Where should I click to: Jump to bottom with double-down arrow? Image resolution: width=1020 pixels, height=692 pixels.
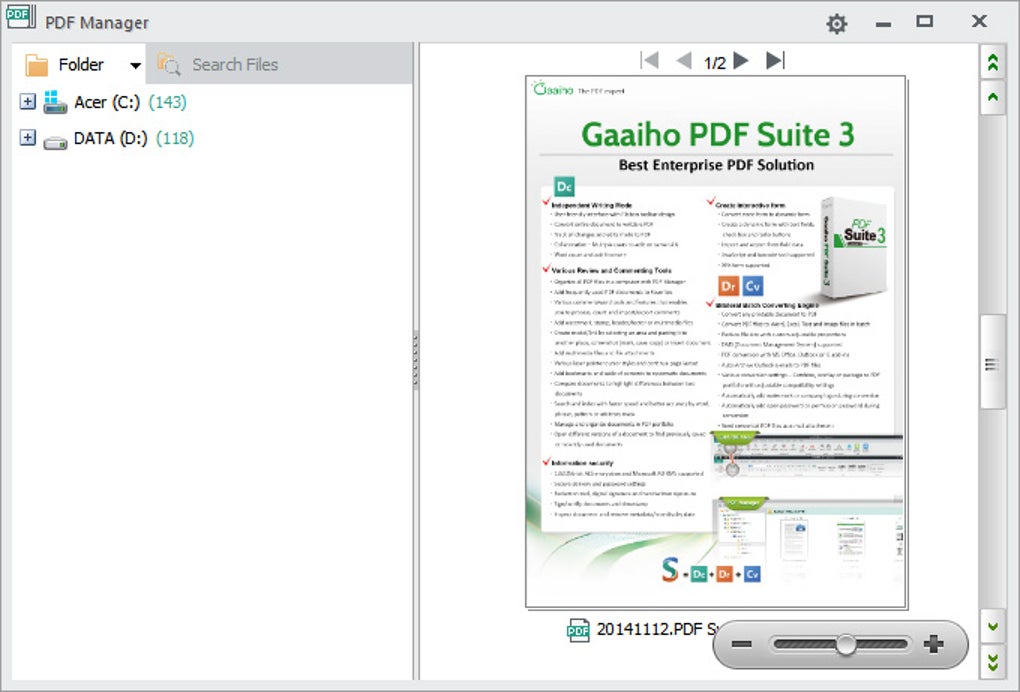[993, 662]
